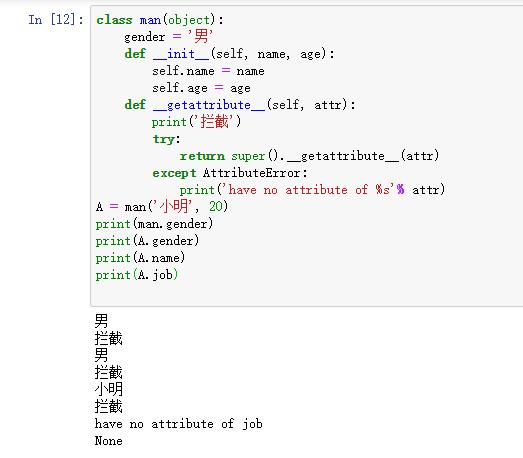Click the line A = man('小明', 20)
The image size is (523, 458).
[162, 206]
